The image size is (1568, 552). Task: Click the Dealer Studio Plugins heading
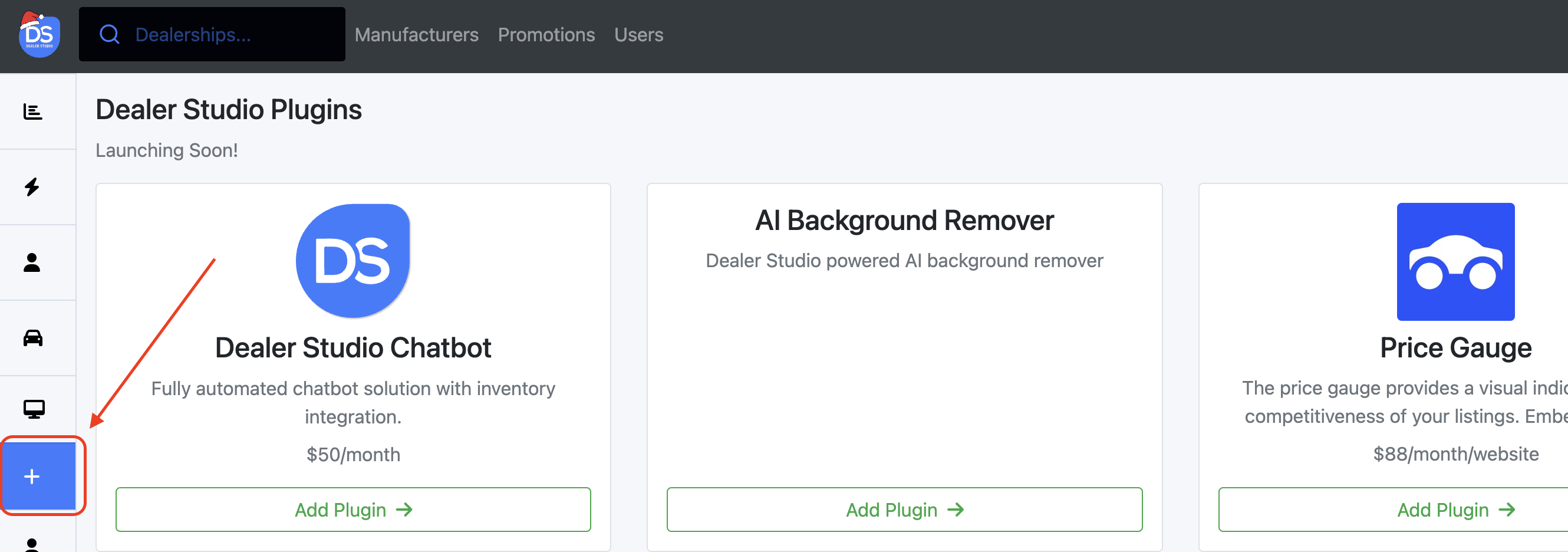[x=229, y=110]
